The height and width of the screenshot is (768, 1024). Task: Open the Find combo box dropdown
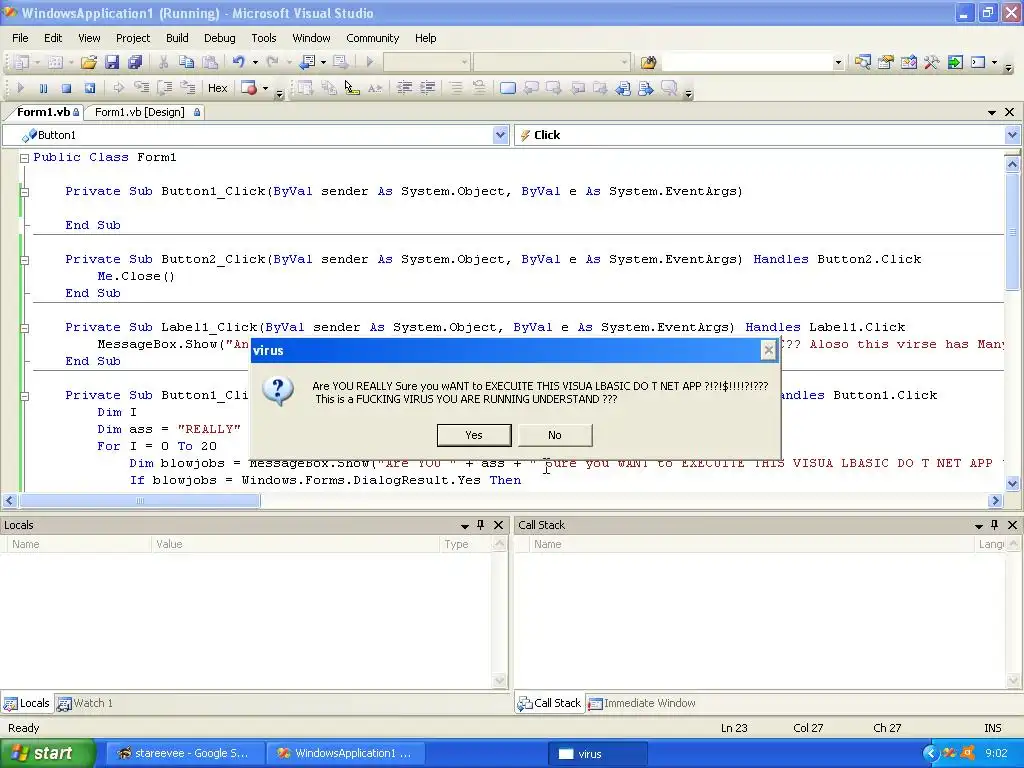coord(838,63)
